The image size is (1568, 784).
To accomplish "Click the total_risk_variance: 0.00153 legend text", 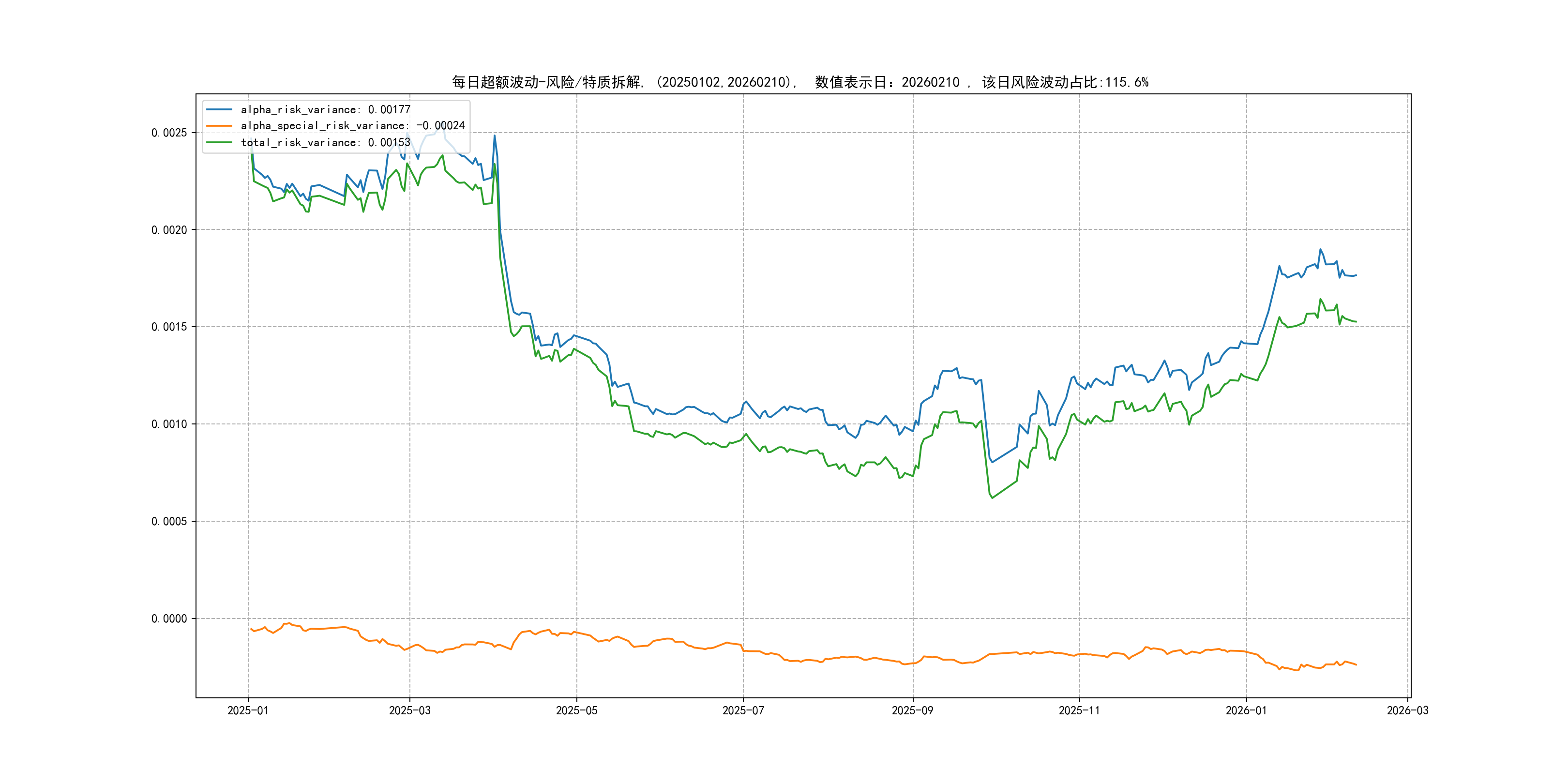I will (x=326, y=142).
